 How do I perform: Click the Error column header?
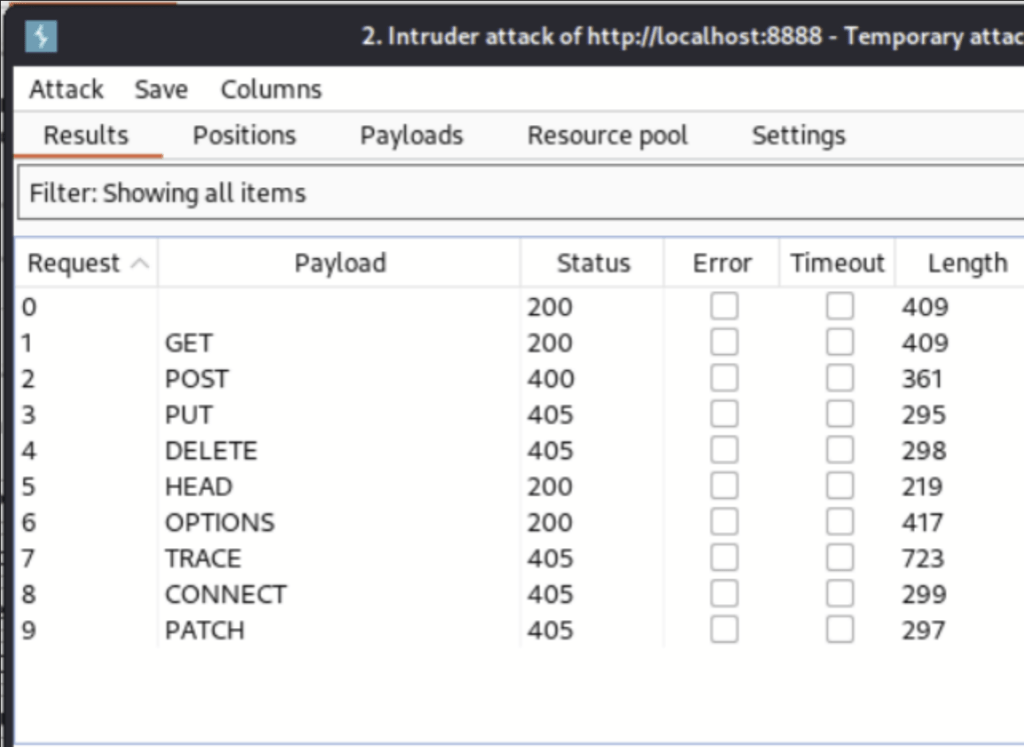[721, 263]
